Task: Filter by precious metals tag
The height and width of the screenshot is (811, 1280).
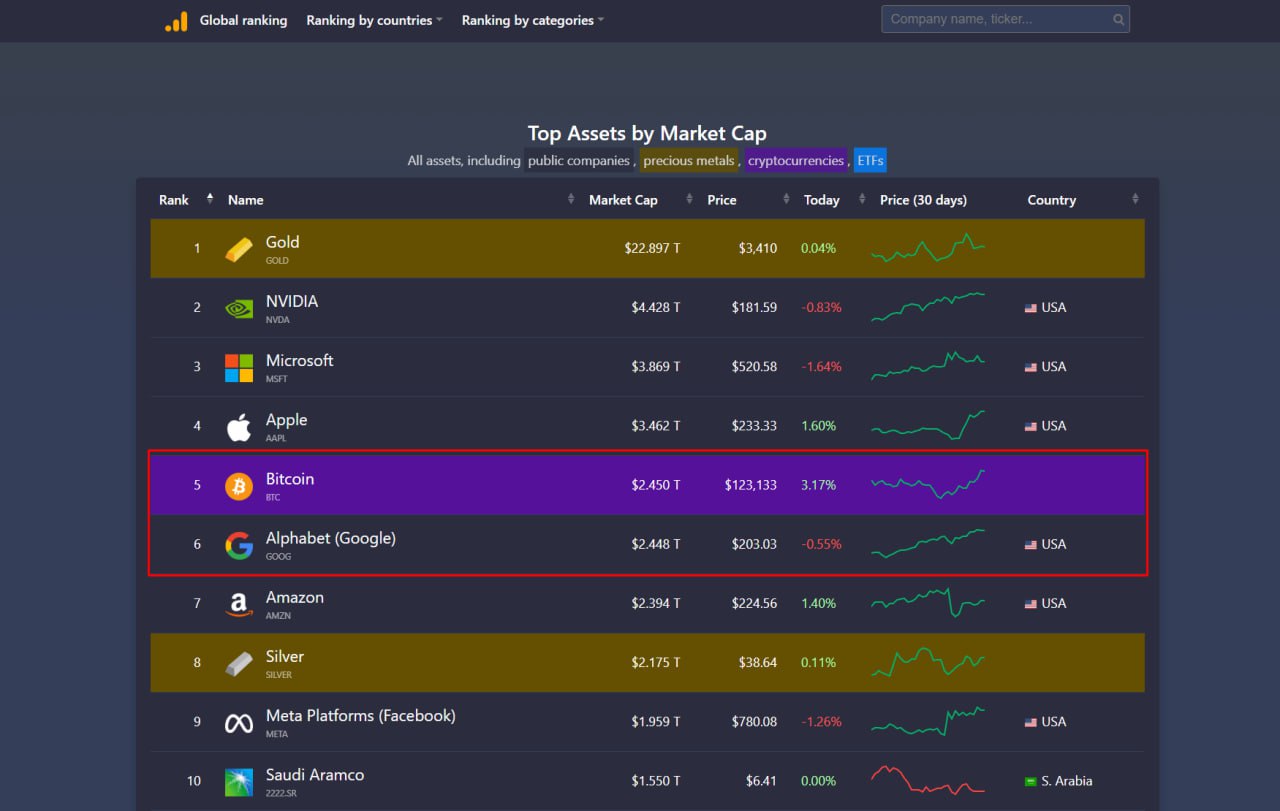Action: pos(689,160)
